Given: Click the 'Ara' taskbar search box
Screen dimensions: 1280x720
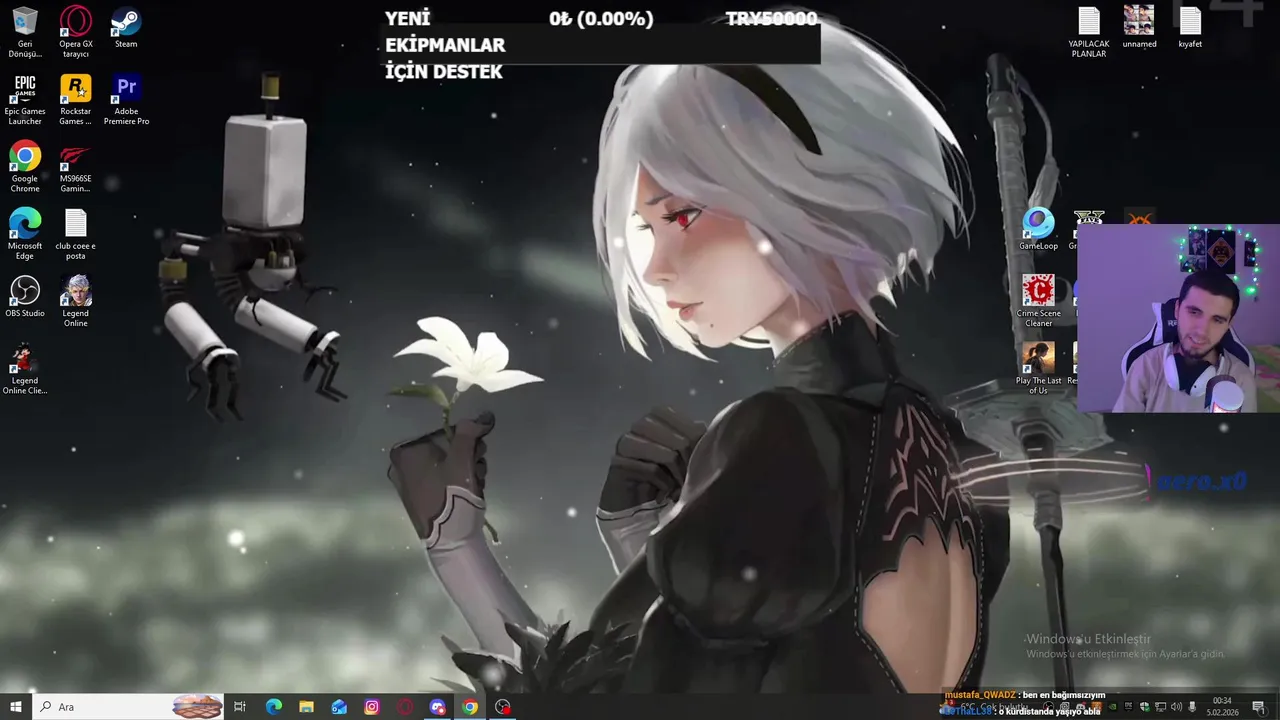Looking at the screenshot, I should (x=130, y=707).
